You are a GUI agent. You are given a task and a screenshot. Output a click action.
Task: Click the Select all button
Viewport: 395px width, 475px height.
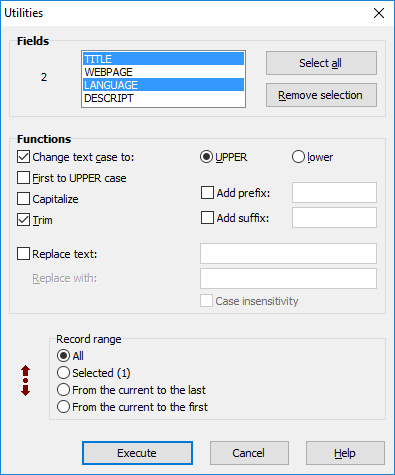[321, 63]
